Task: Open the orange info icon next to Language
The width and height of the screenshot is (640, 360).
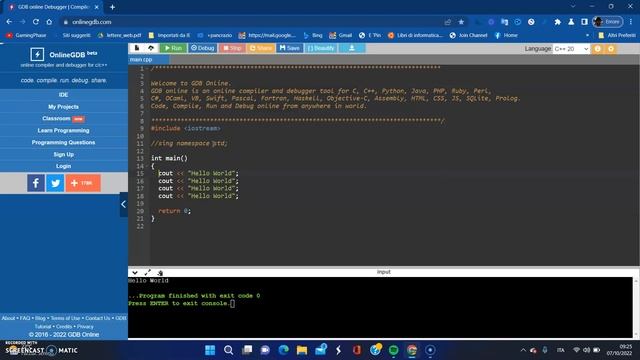Action: click(598, 49)
